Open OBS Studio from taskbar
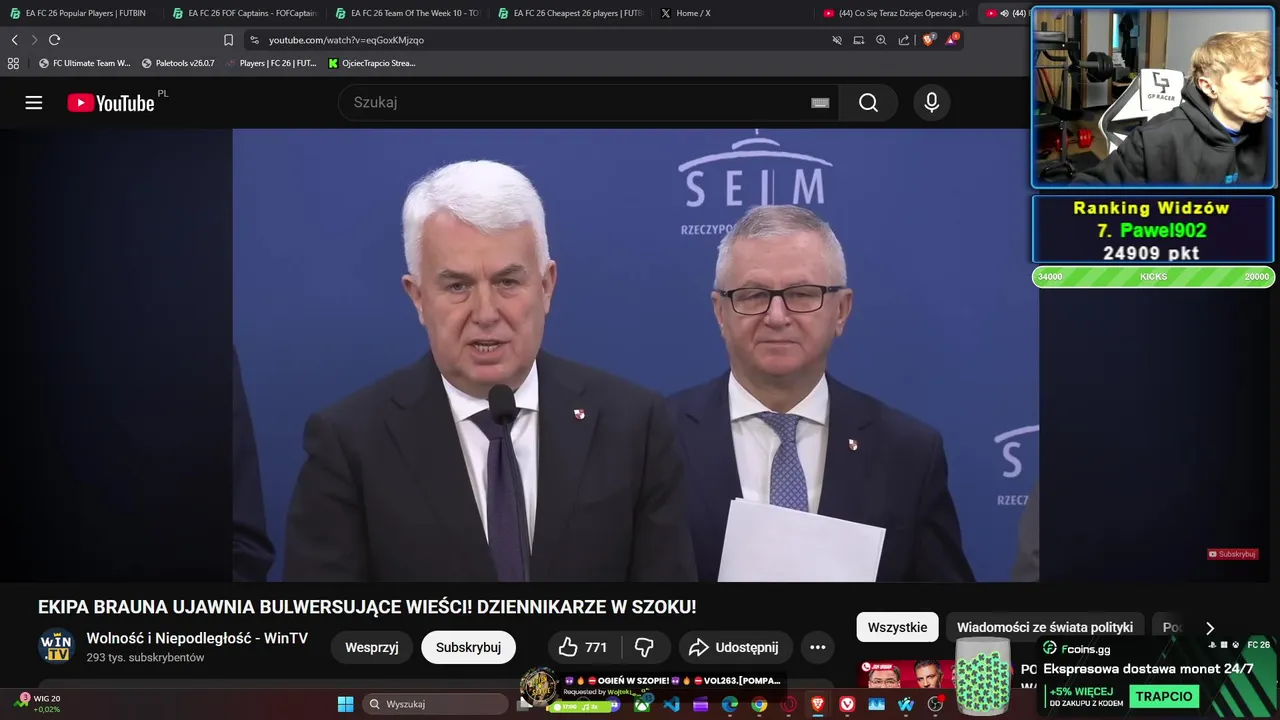1280x720 pixels. (x=935, y=704)
